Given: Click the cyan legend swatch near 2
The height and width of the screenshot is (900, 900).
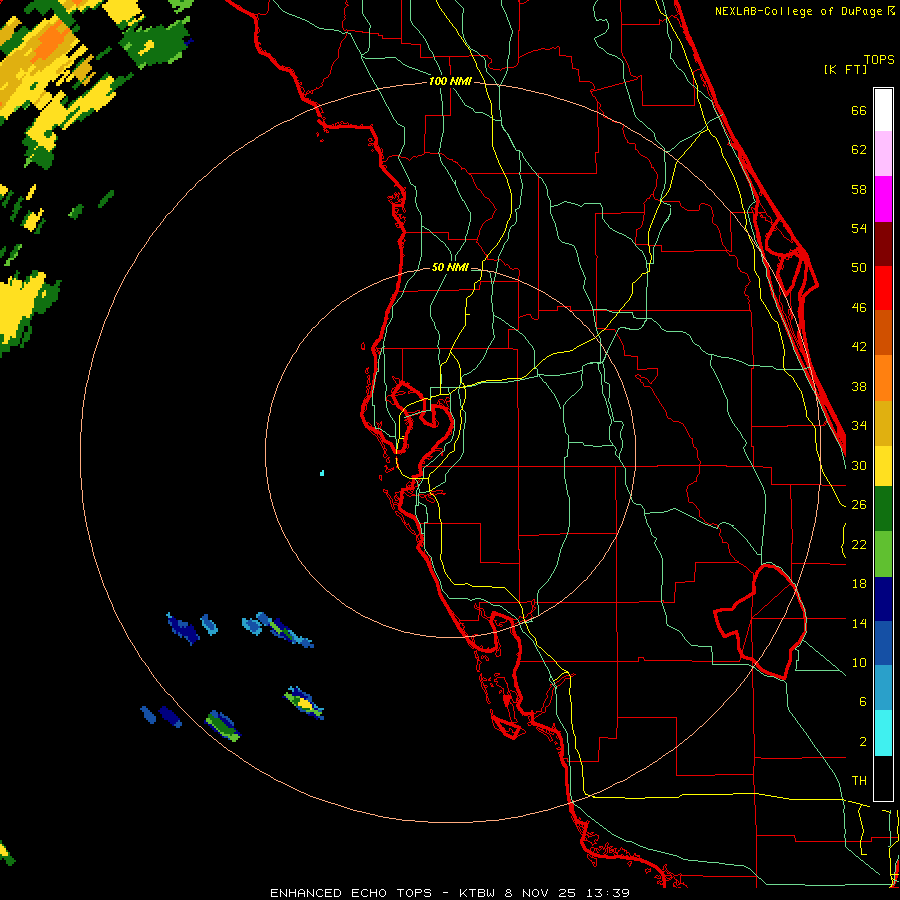Looking at the screenshot, I should [x=883, y=733].
